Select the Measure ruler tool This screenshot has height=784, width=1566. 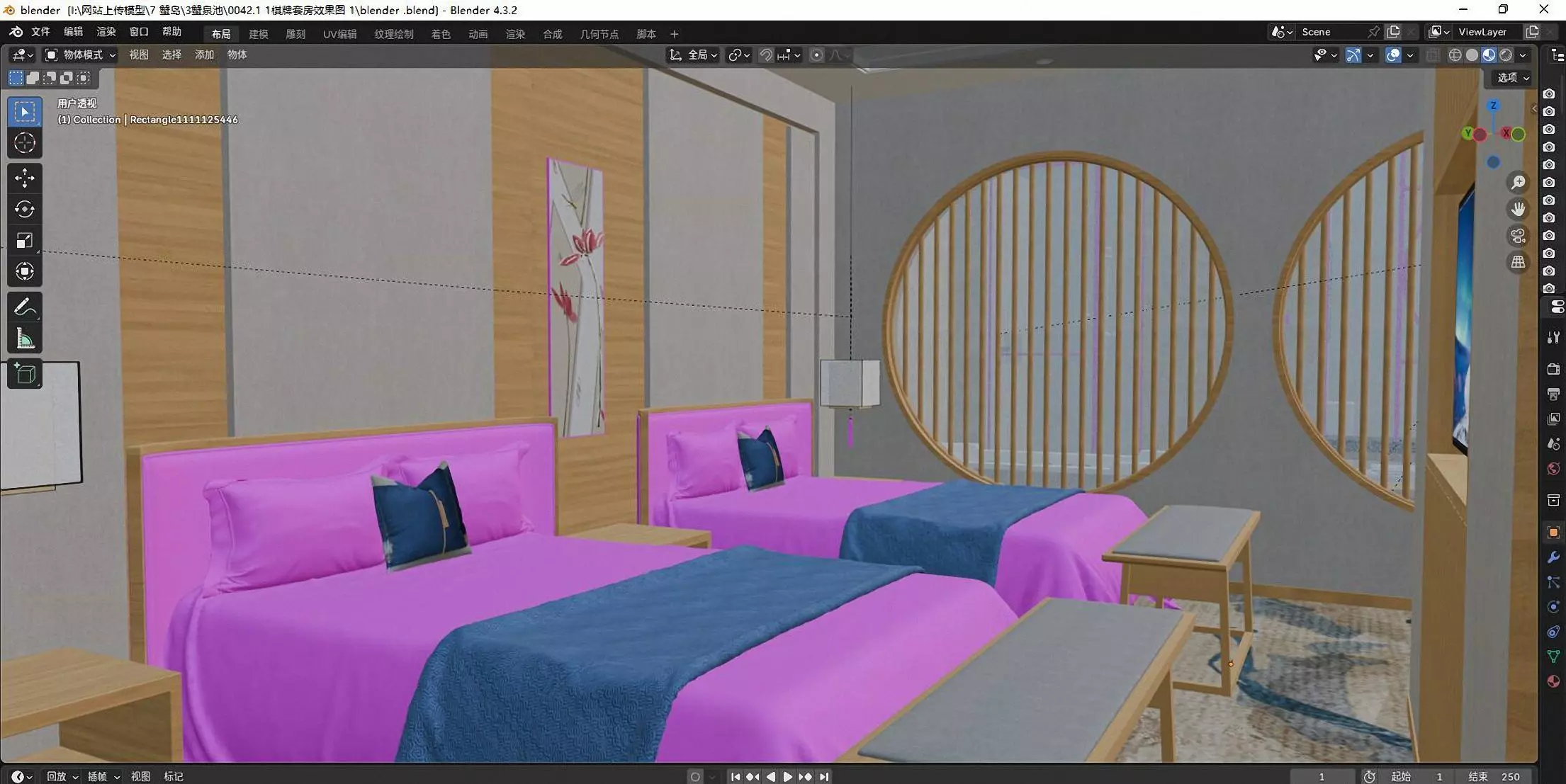point(25,338)
